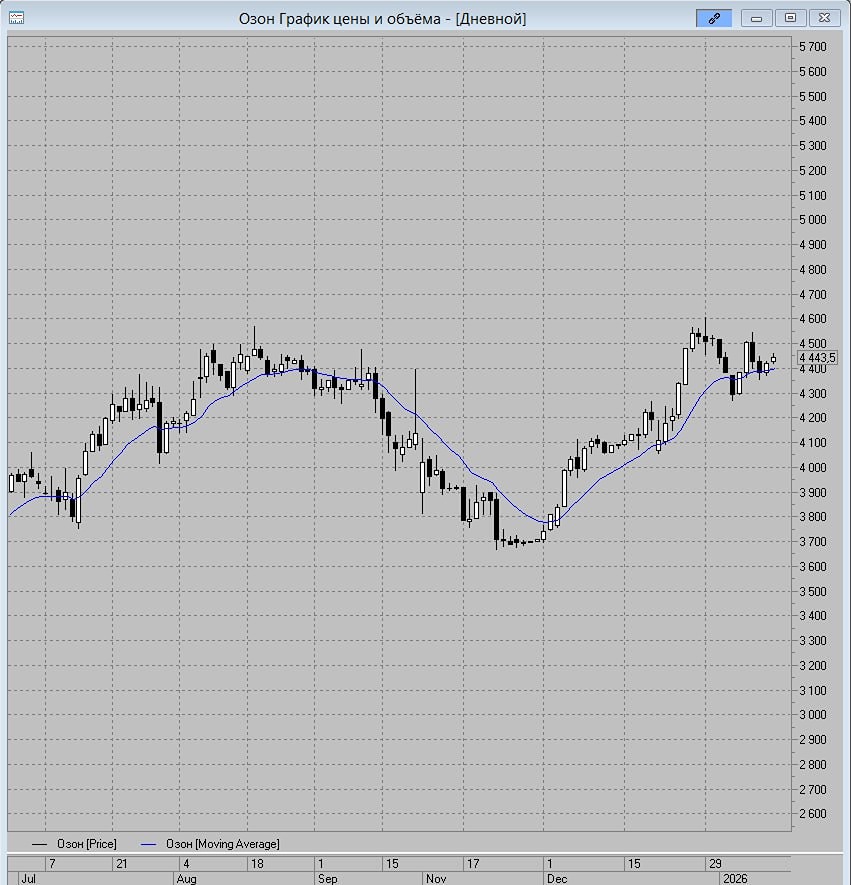Click the 3 000 price axis label
851x885 pixels.
pyautogui.click(x=813, y=715)
